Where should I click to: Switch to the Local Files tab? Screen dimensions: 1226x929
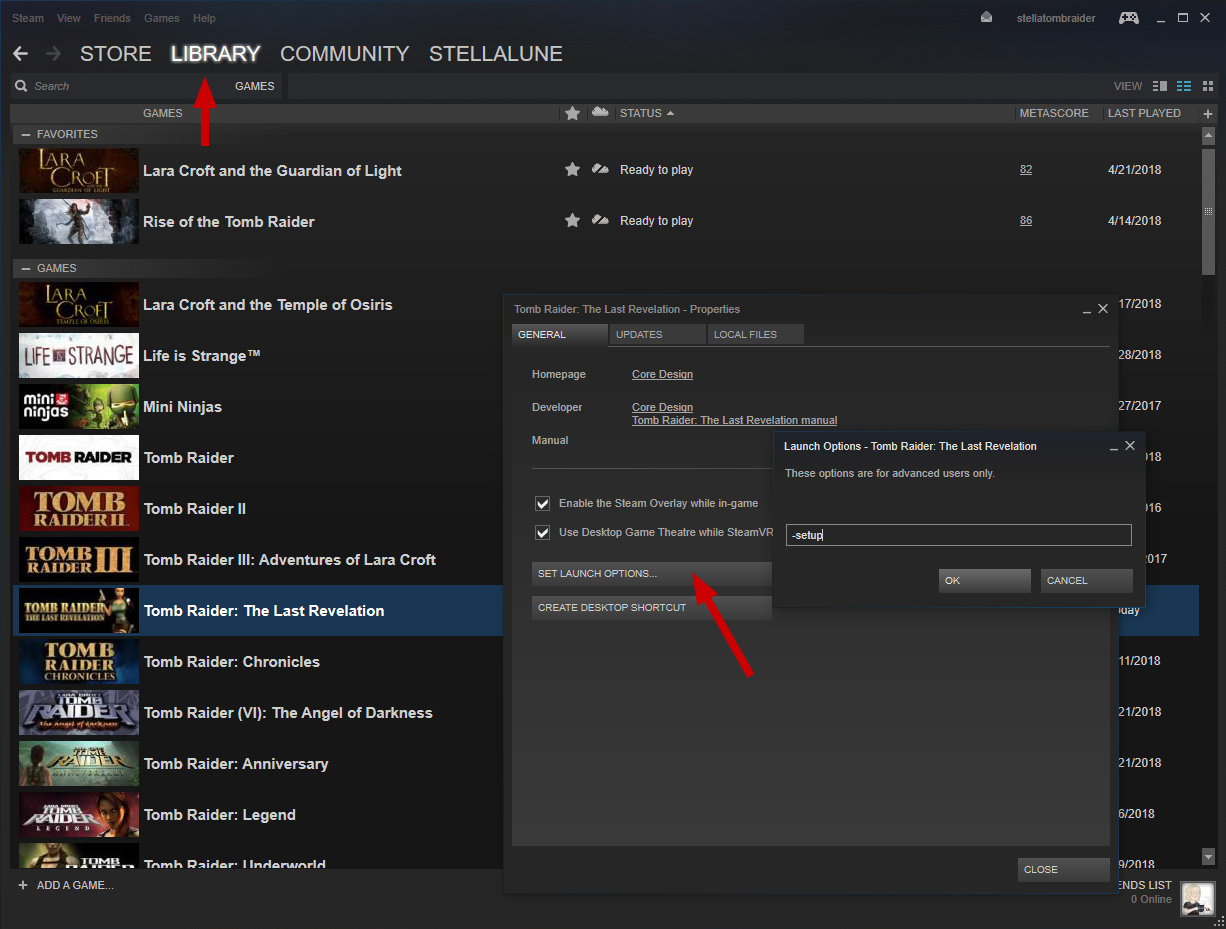pyautogui.click(x=745, y=335)
